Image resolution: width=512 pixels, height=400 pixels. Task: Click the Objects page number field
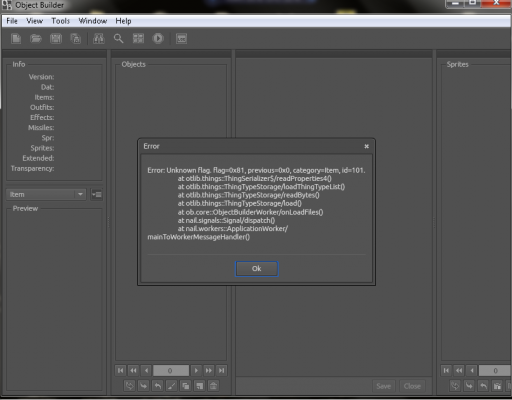click(171, 370)
